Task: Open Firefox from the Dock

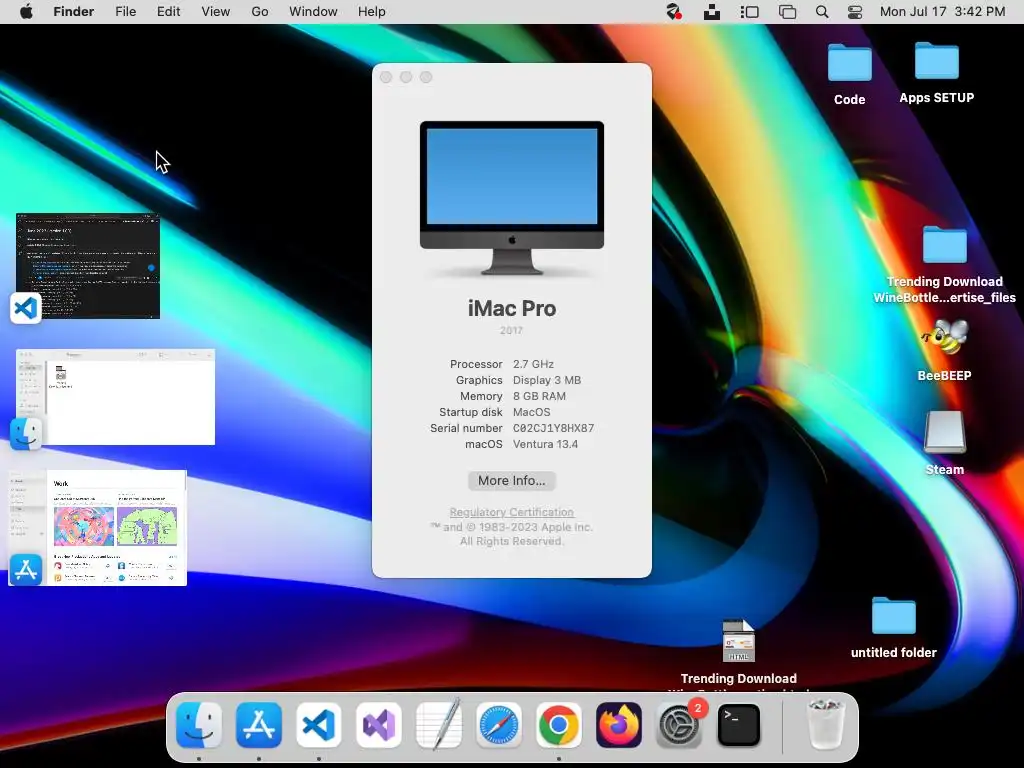Action: [618, 725]
